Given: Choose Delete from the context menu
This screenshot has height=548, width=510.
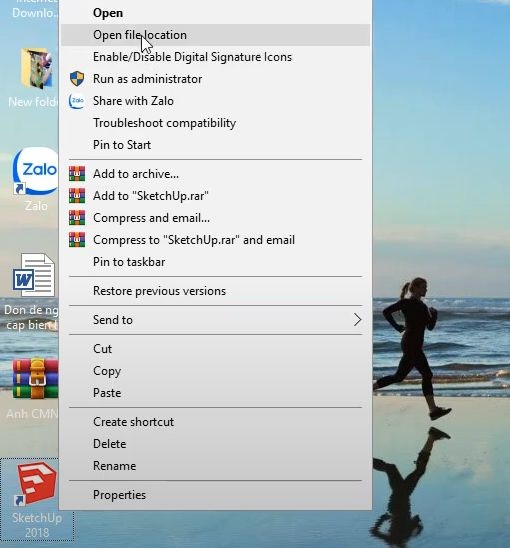Looking at the screenshot, I should coord(215,444).
